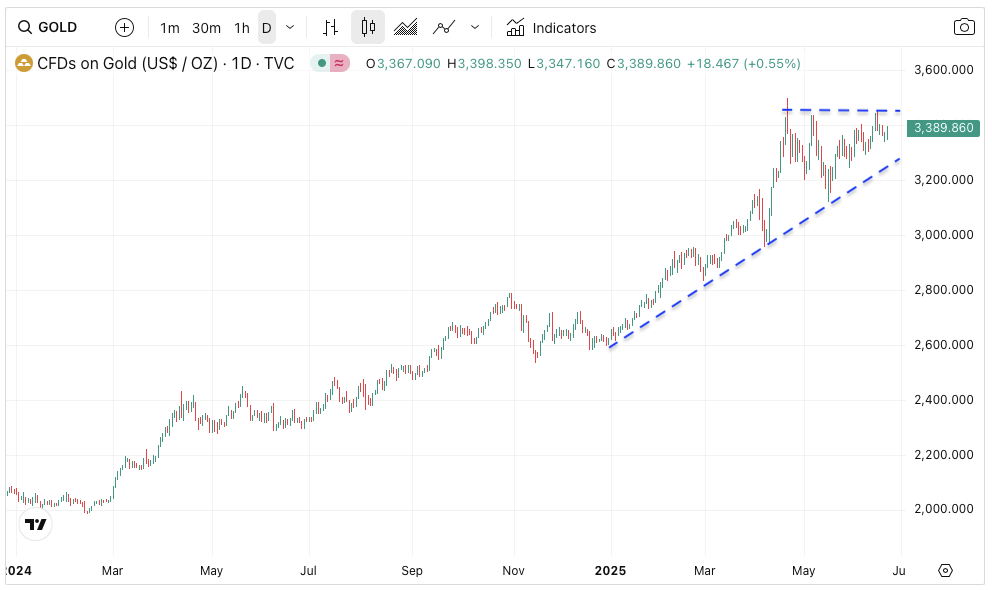Expand the time interval dropdown
Image resolution: width=992 pixels, height=590 pixels.
(290, 28)
